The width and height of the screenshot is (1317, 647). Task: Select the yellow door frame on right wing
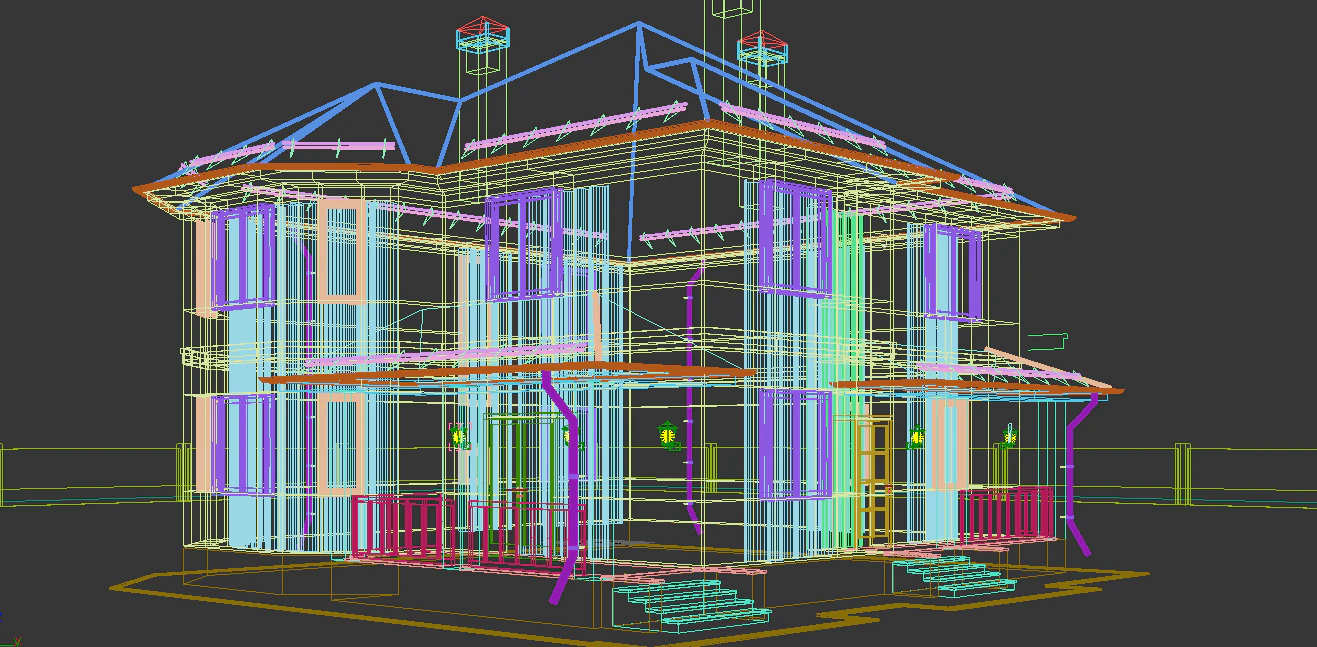874,482
